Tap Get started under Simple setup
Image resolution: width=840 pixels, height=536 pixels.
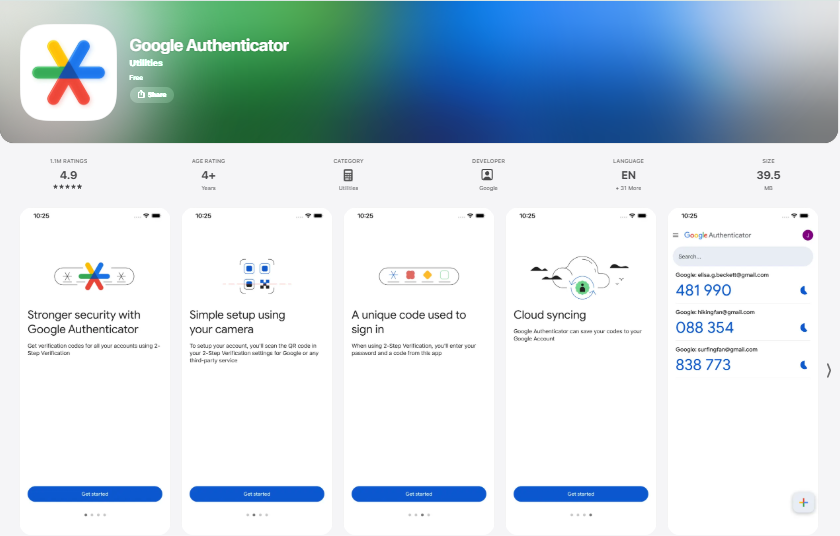tap(257, 494)
